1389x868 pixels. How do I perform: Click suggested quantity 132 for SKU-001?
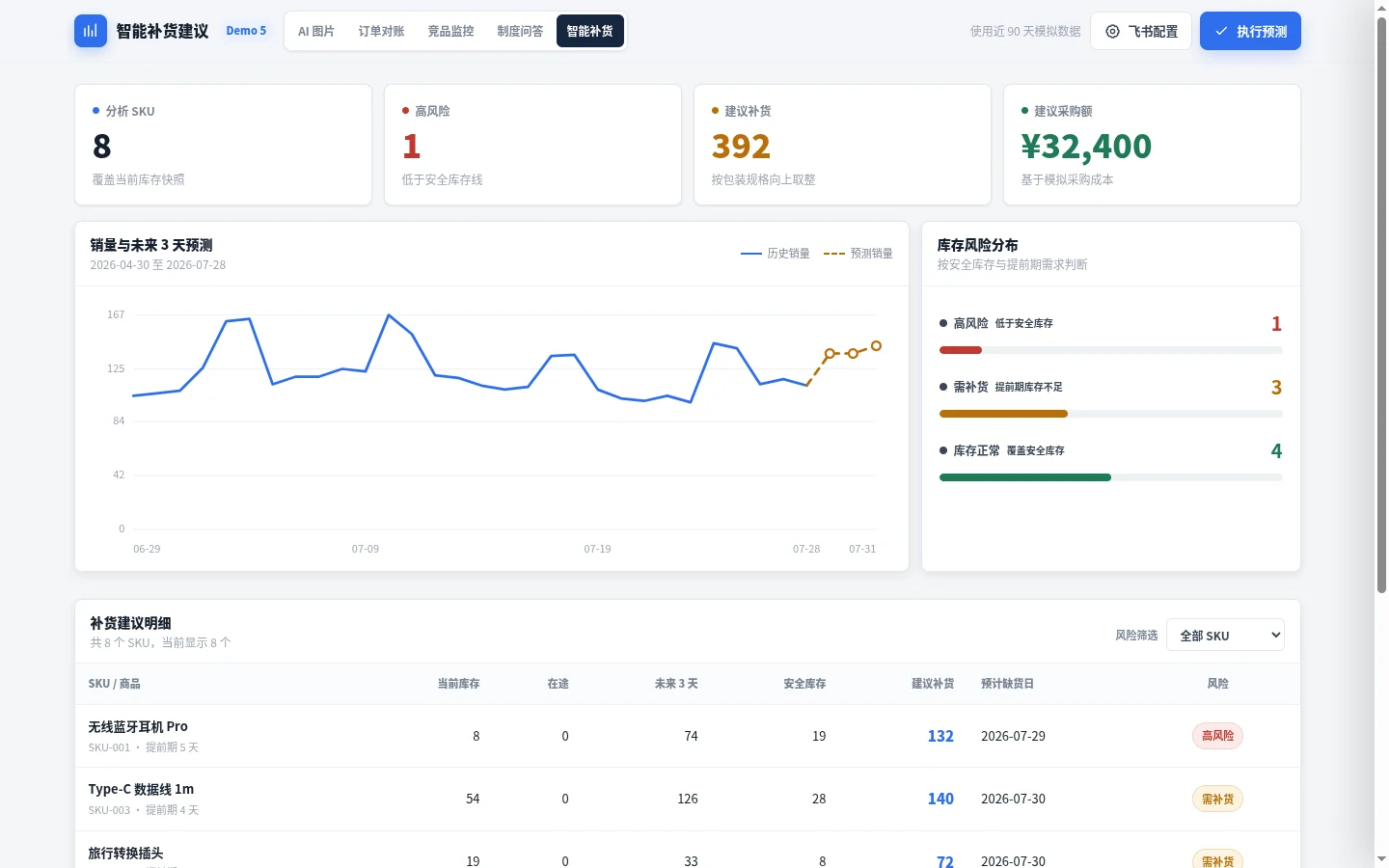pyautogui.click(x=940, y=736)
